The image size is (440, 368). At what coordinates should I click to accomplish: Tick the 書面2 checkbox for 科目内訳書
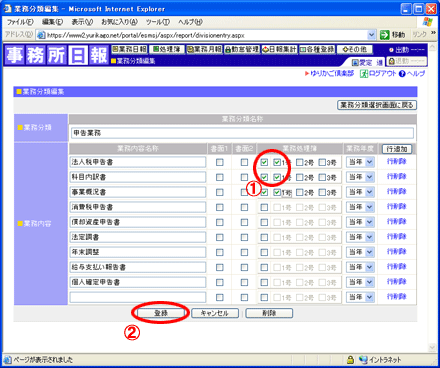pyautogui.click(x=244, y=177)
